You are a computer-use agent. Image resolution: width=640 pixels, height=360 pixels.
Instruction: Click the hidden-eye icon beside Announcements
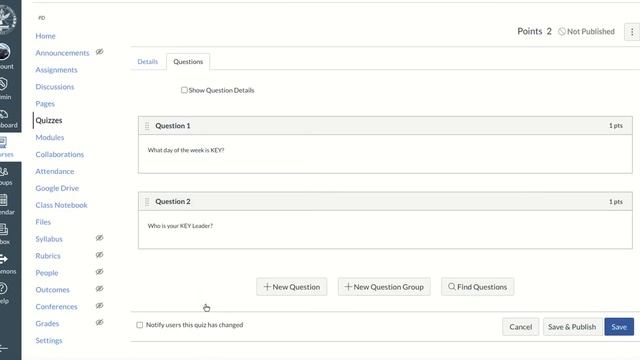click(100, 52)
